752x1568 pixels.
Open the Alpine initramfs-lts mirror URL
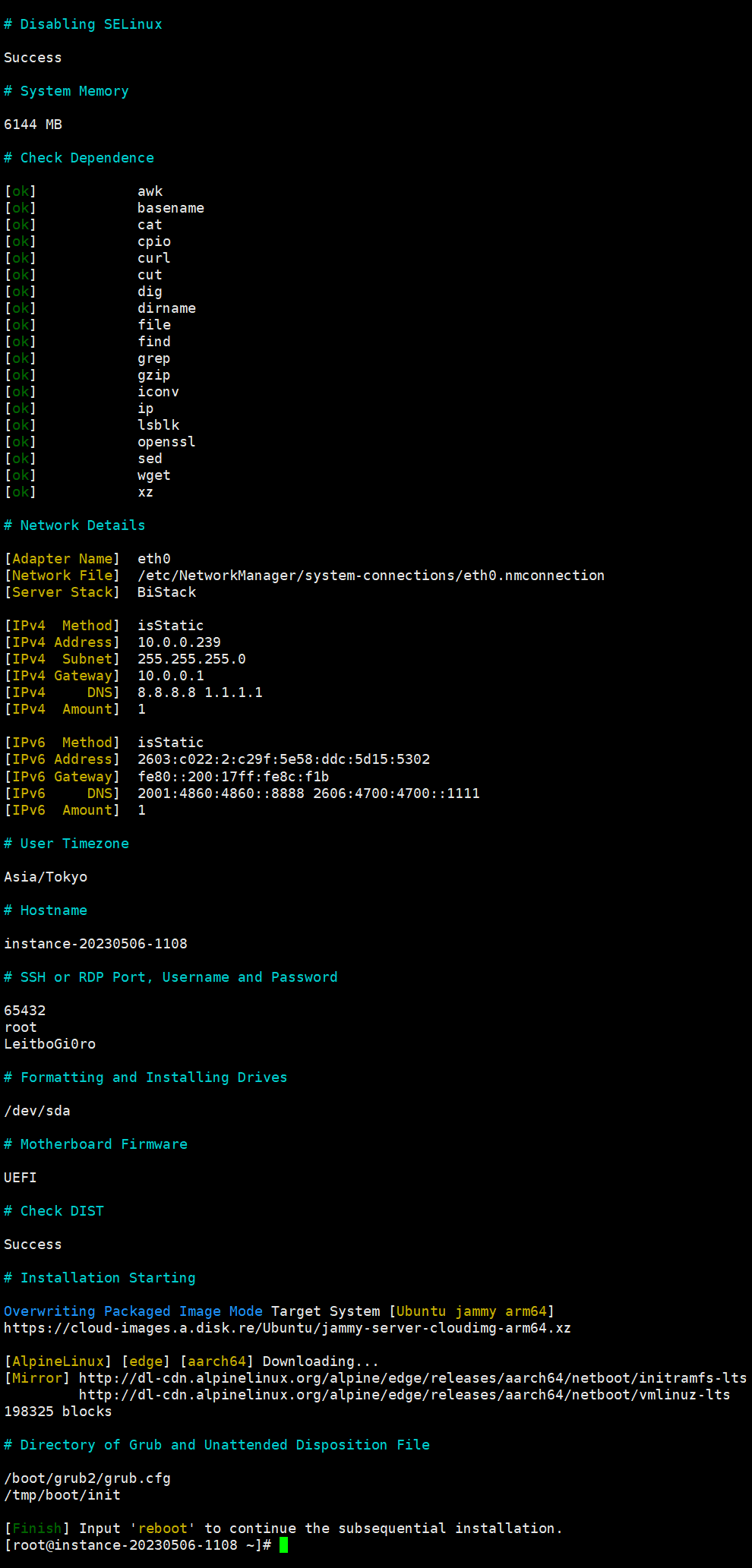tap(412, 1378)
